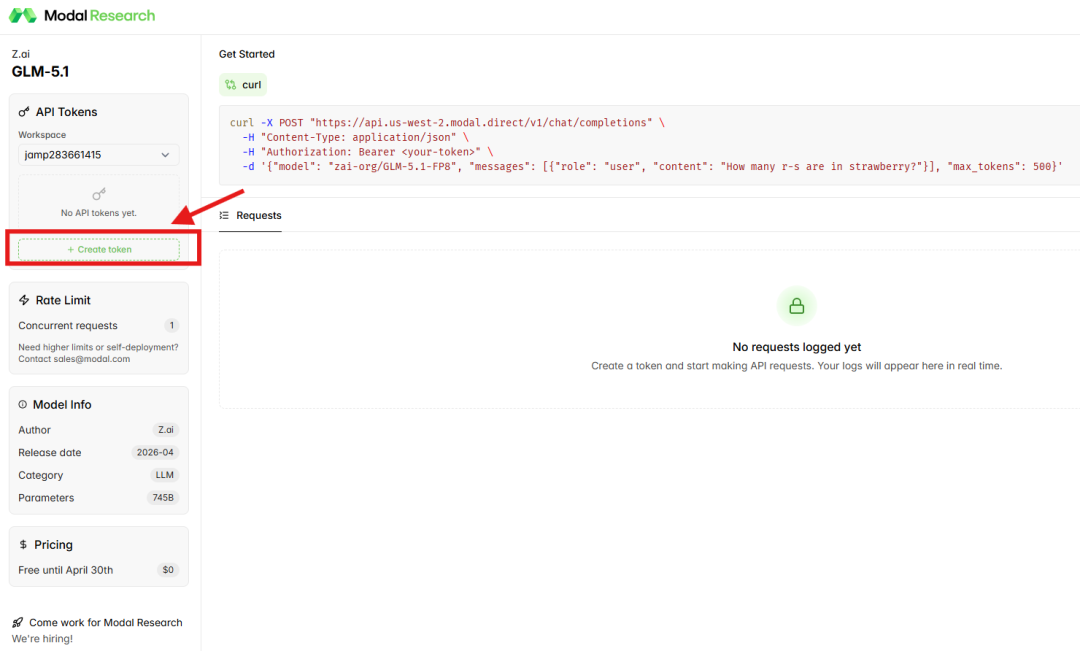Click the Author value badge Z.ai
The image size is (1080, 651).
point(165,430)
